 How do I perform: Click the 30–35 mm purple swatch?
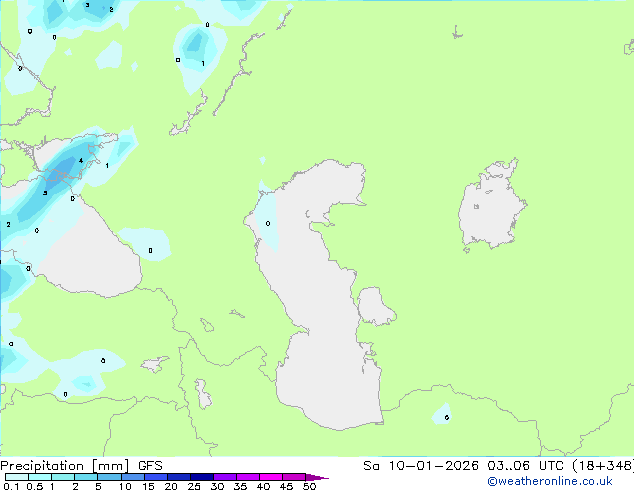click(x=225, y=477)
